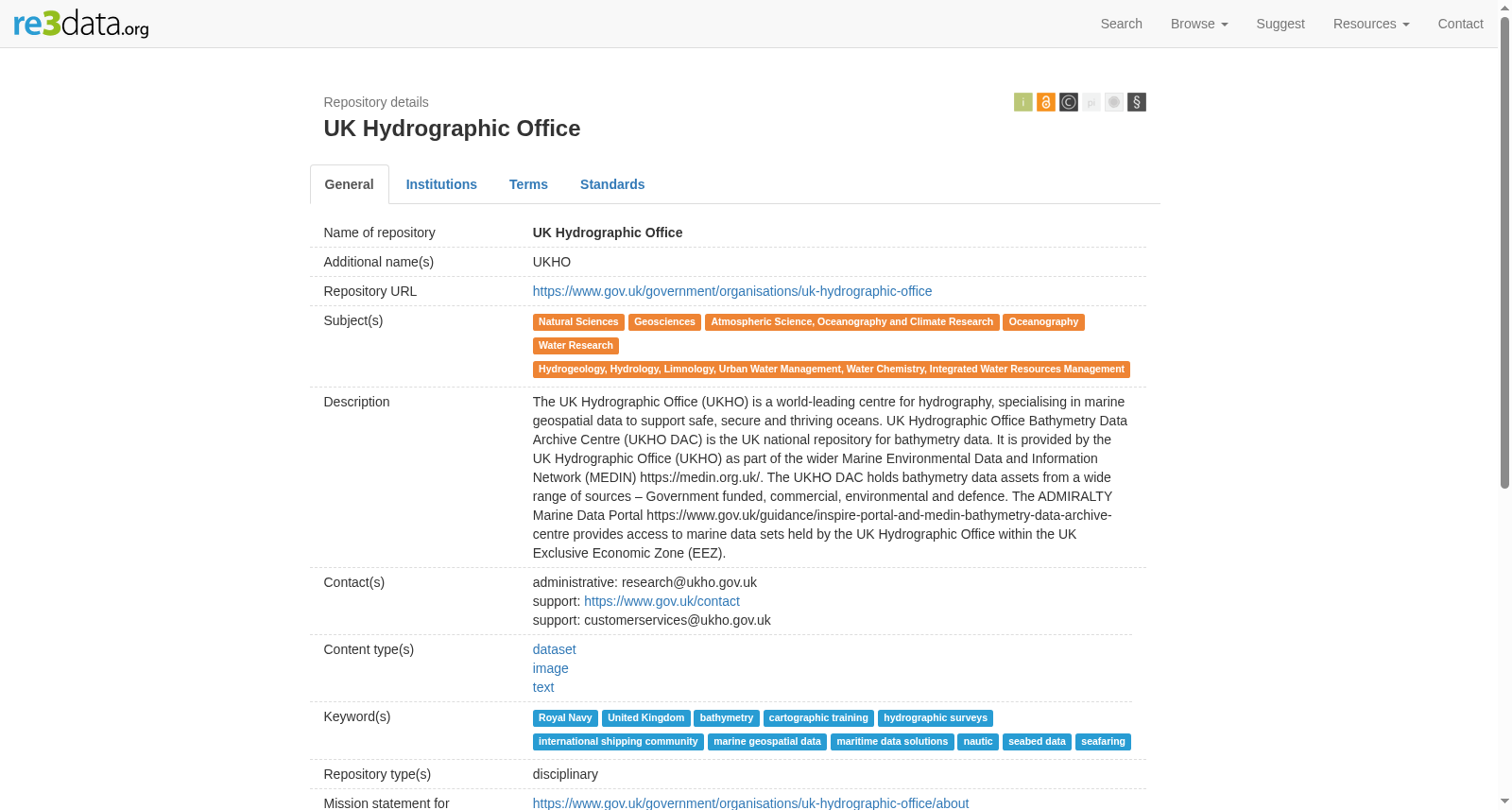Click the Description paragraph text
Viewport: 1512px width, 810px height.
click(830, 477)
